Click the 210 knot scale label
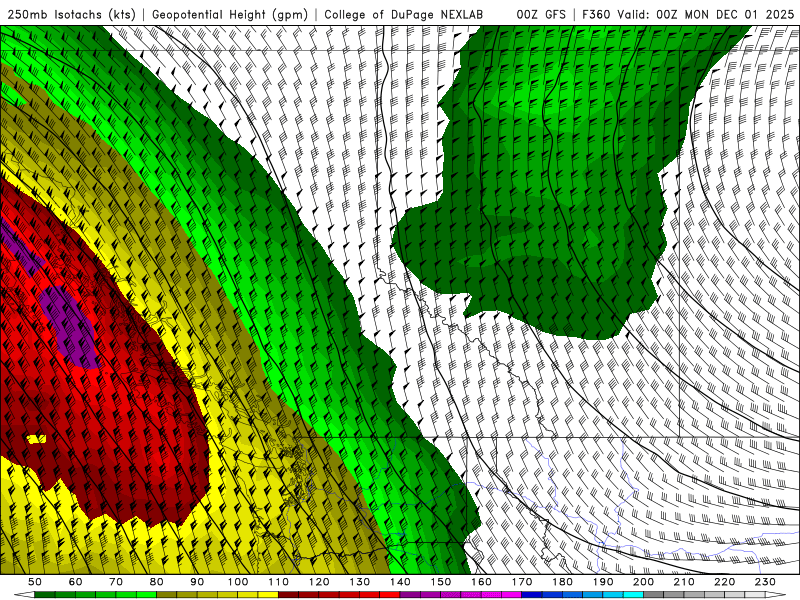The width and height of the screenshot is (800, 600). 684,582
